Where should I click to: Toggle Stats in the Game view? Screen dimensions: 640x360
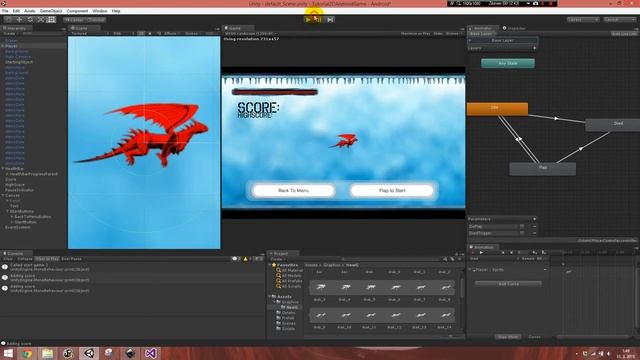[438, 33]
